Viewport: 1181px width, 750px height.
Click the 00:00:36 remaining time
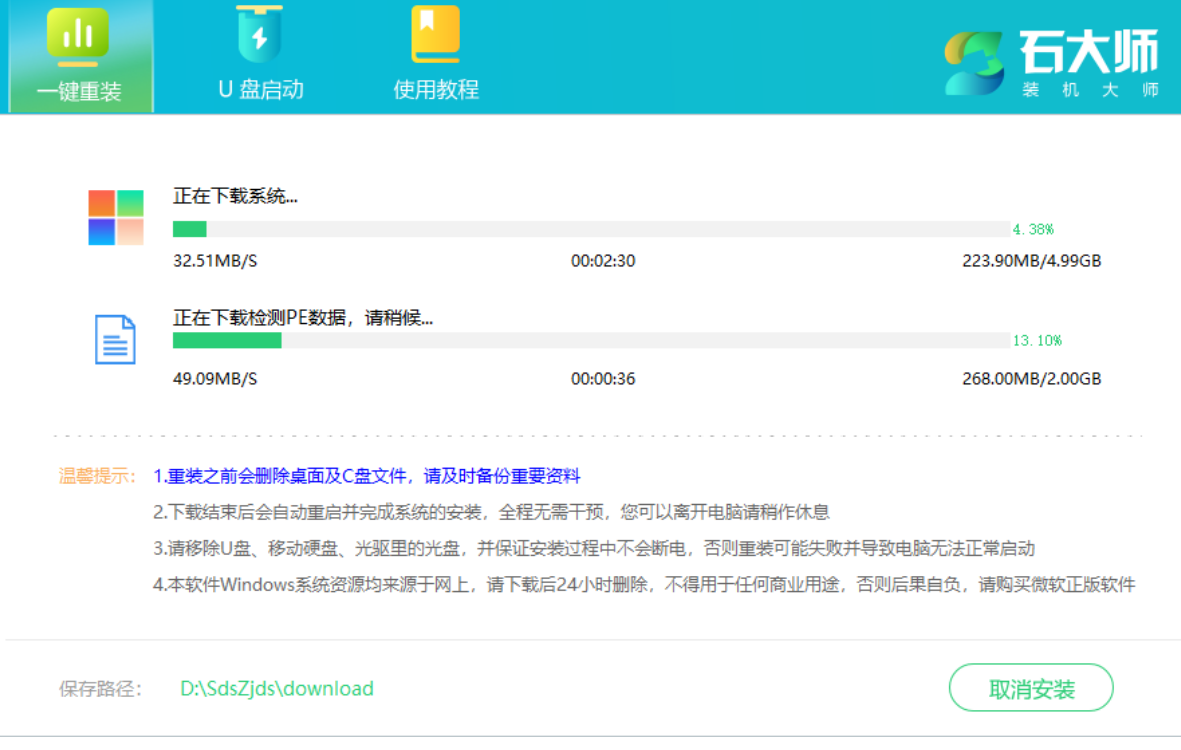tap(603, 379)
